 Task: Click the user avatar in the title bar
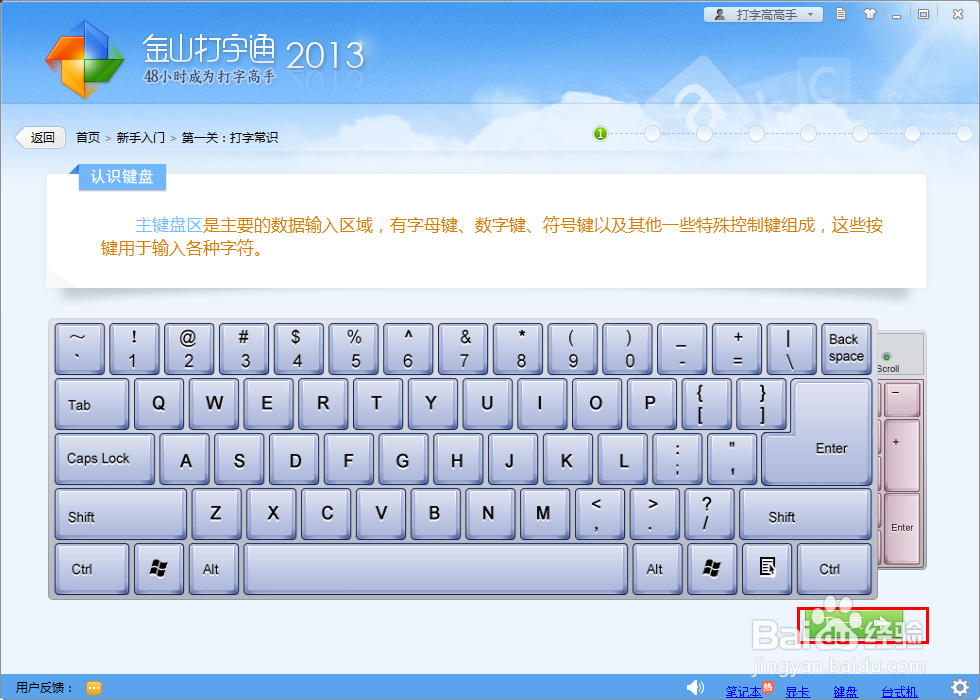tap(719, 13)
